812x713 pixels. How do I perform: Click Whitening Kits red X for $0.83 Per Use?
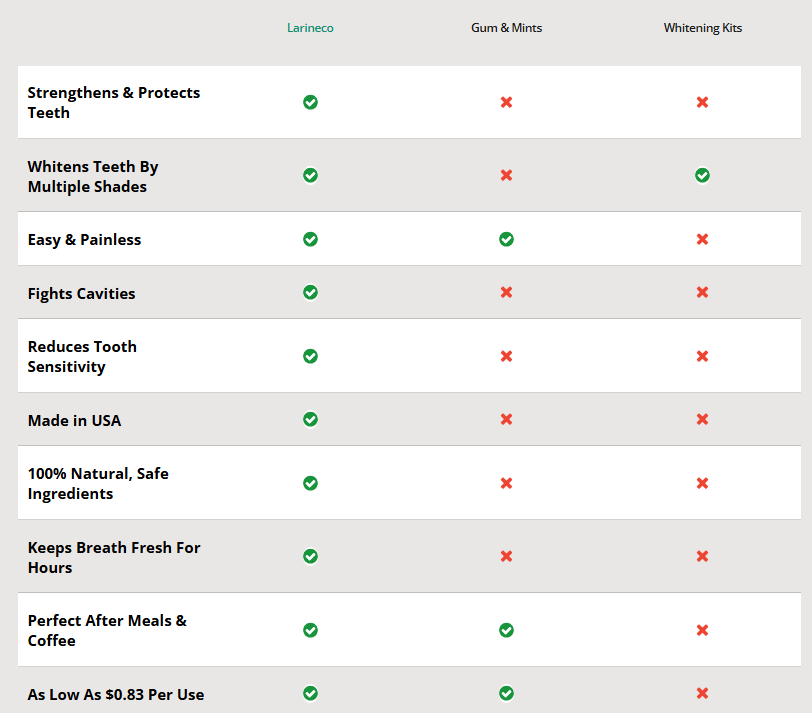tap(702, 693)
